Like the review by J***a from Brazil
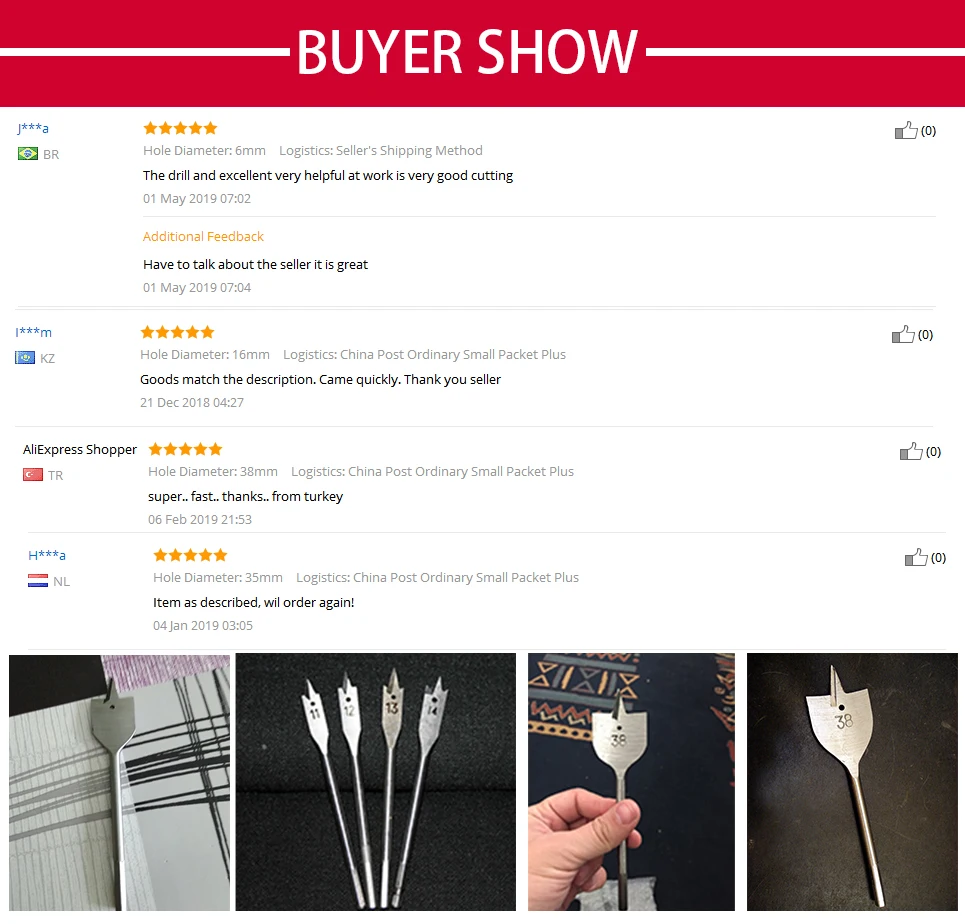The width and height of the screenshot is (965, 924). 906,130
